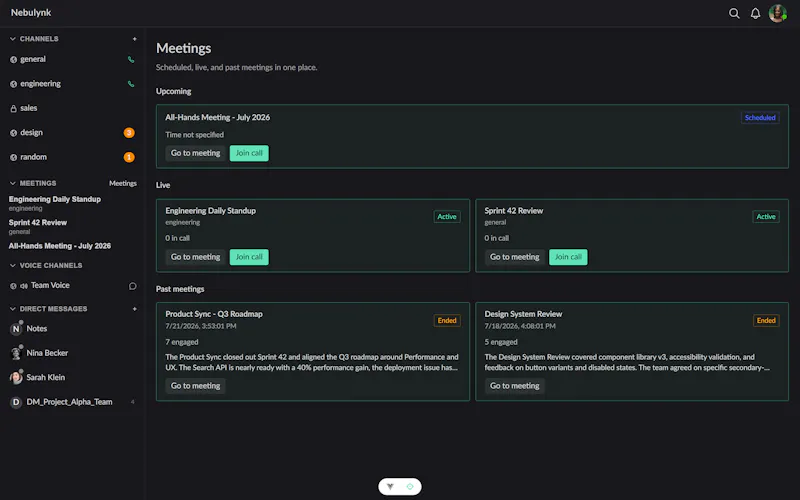Click the lock icon beside sales

click(x=13, y=109)
